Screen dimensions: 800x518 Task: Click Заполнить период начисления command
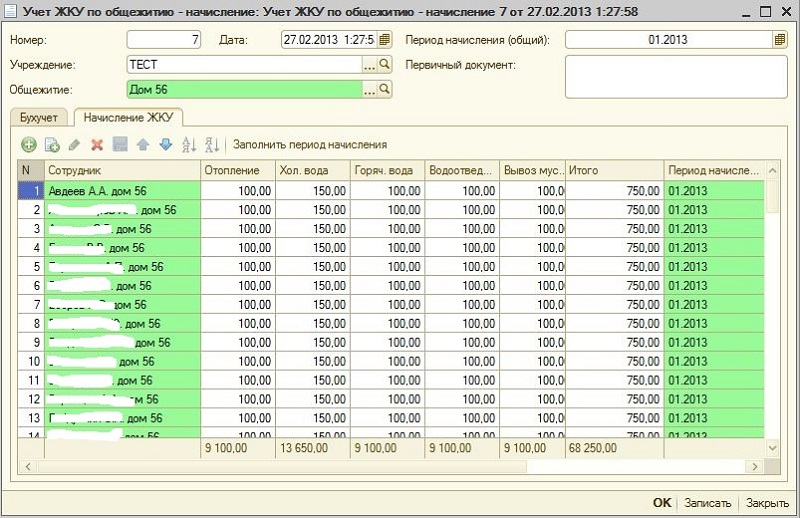pyautogui.click(x=309, y=145)
